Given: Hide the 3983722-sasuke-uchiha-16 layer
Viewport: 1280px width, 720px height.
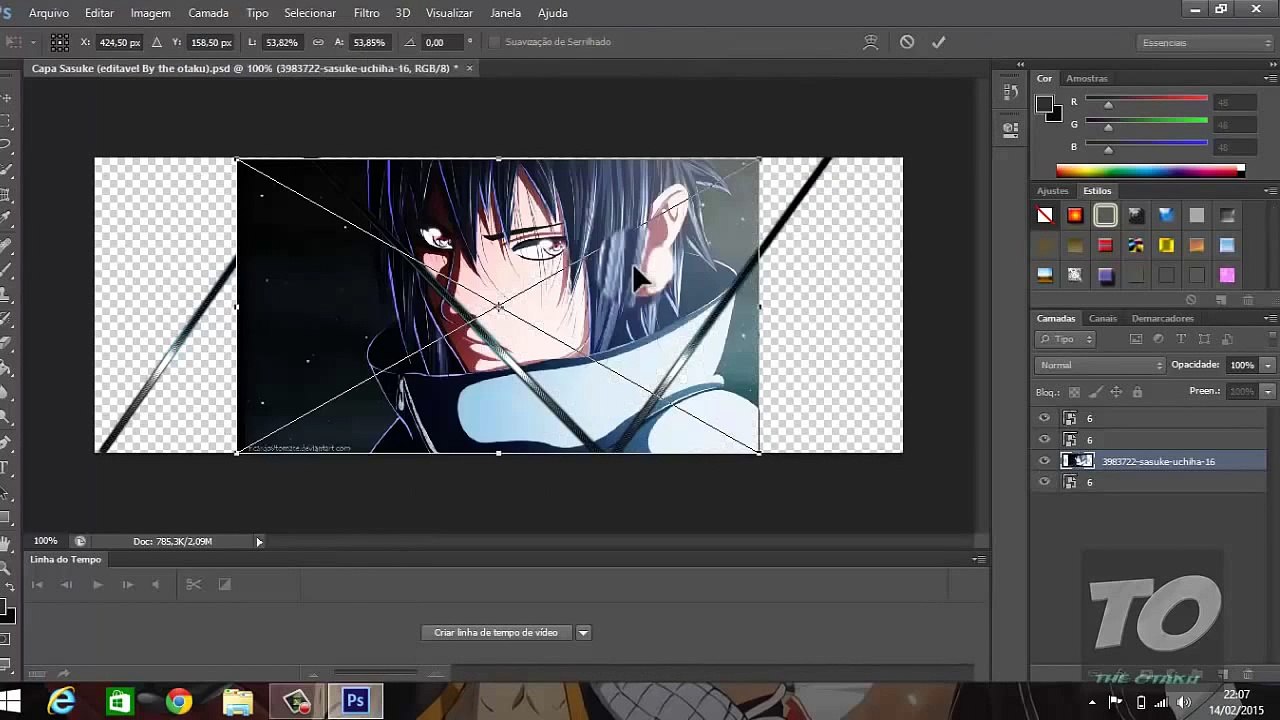Looking at the screenshot, I should 1045,461.
